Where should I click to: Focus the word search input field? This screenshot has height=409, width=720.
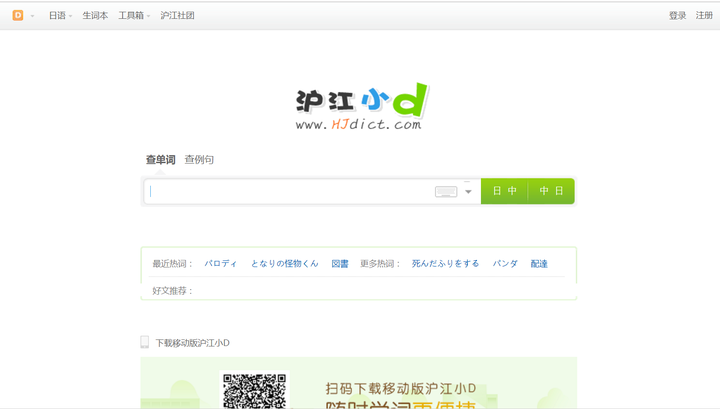pos(288,191)
